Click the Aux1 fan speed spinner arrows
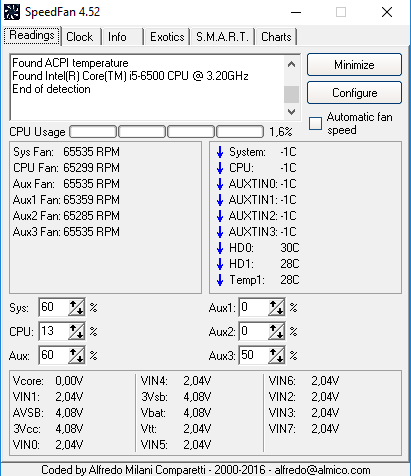411x476 pixels. (276, 307)
